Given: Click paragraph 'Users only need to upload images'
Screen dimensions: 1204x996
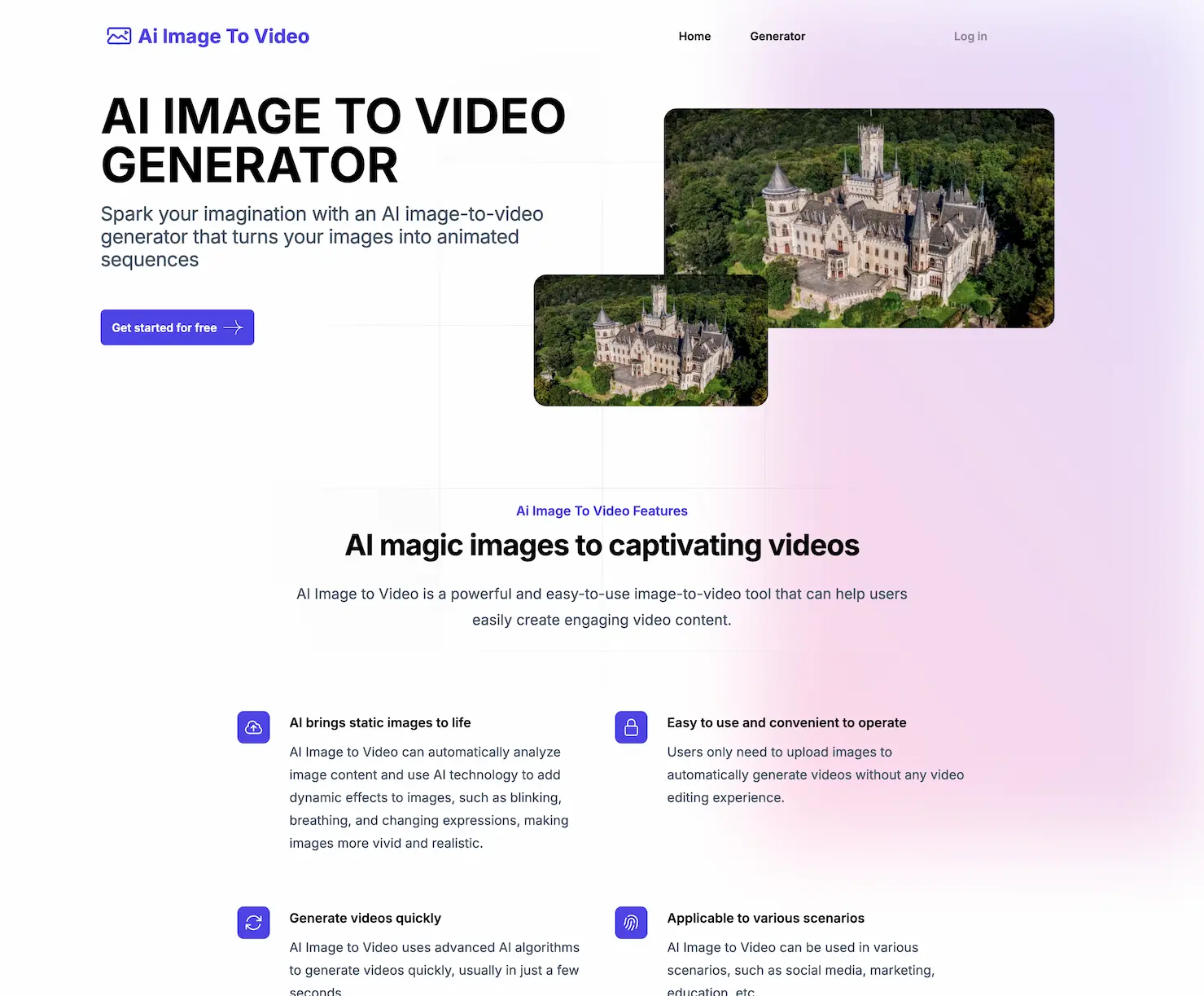Looking at the screenshot, I should 816,774.
